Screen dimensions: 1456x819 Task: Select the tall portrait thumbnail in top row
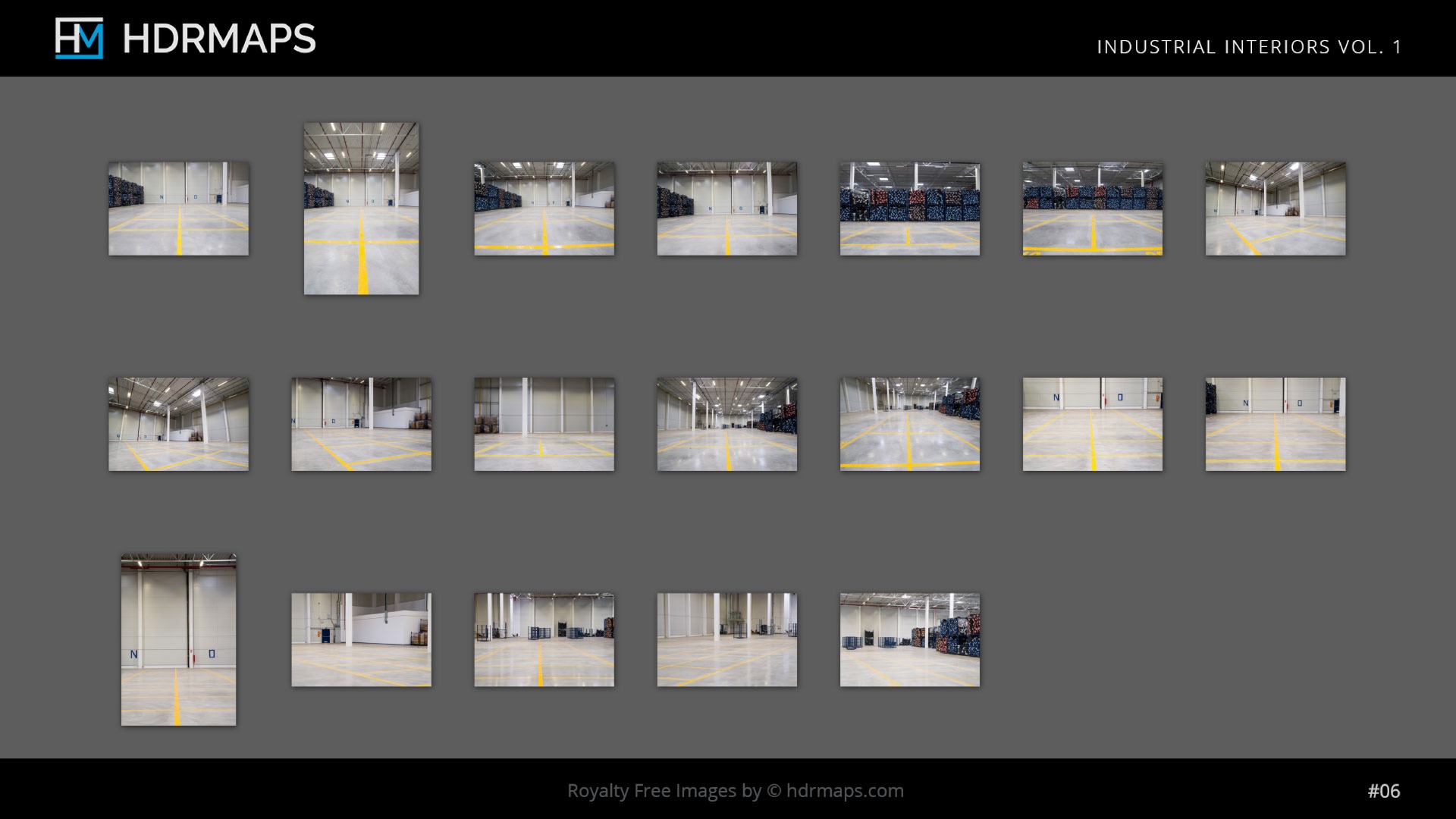361,209
